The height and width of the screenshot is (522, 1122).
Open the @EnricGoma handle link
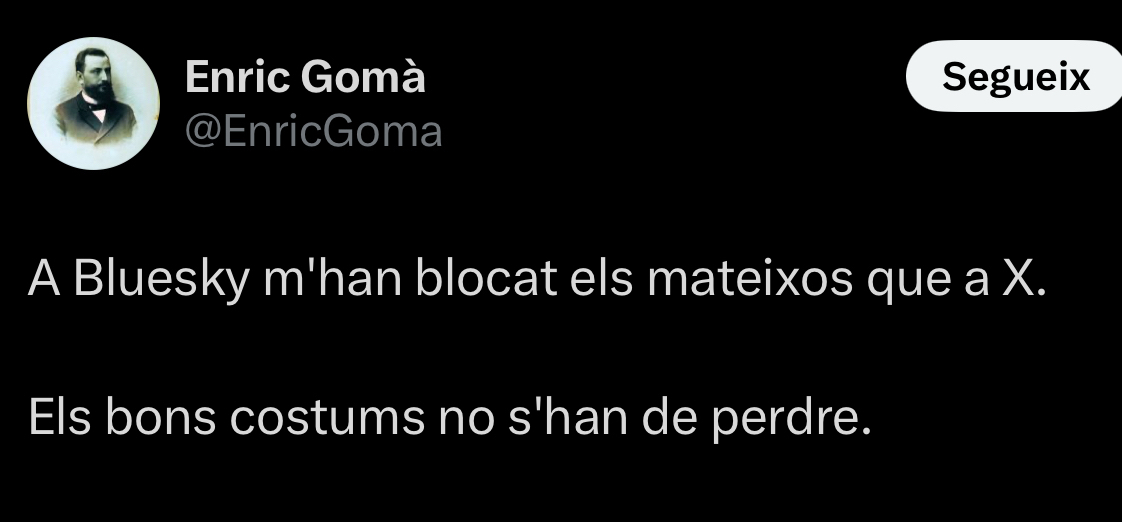(313, 132)
